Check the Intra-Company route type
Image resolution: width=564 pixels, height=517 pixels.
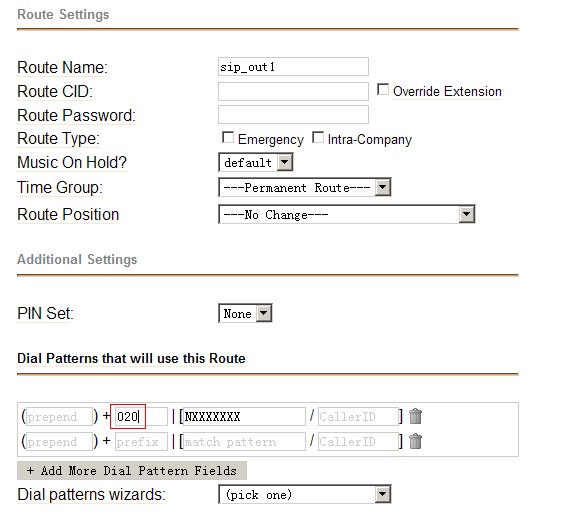318,137
